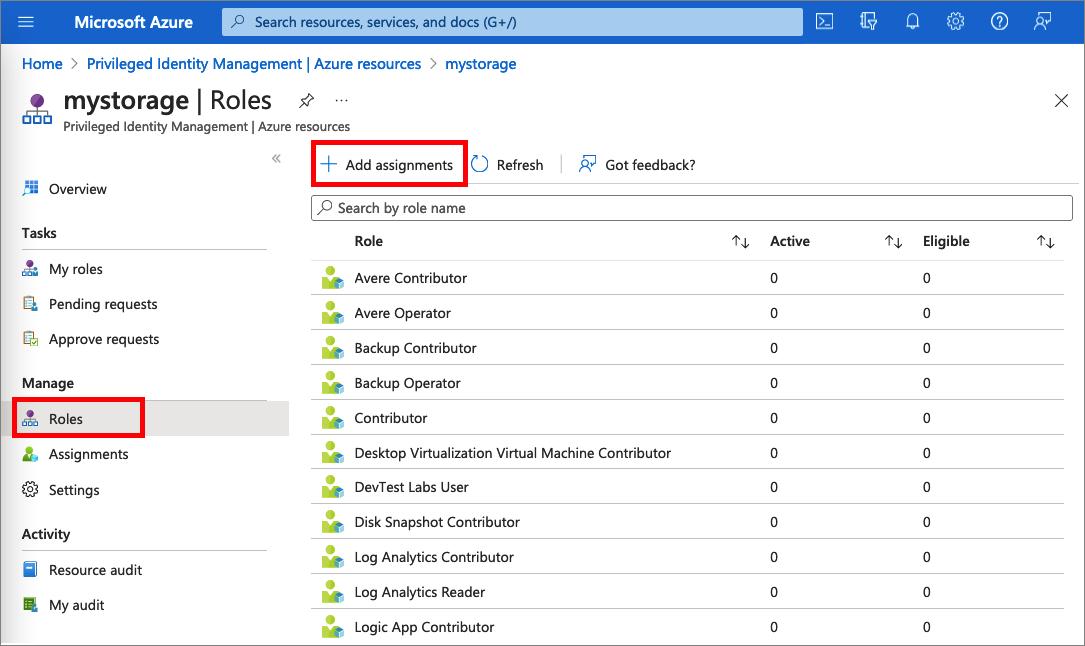Pin mystorage Roles page to dashboard

[307, 100]
